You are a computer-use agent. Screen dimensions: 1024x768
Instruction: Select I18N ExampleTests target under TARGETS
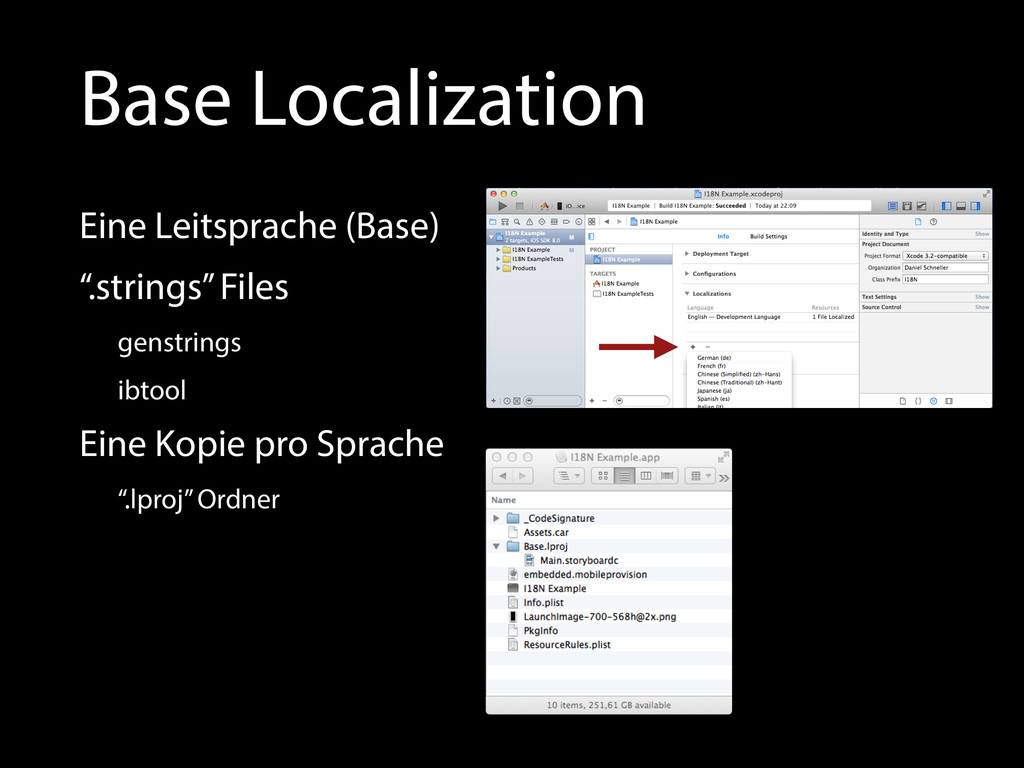point(623,294)
